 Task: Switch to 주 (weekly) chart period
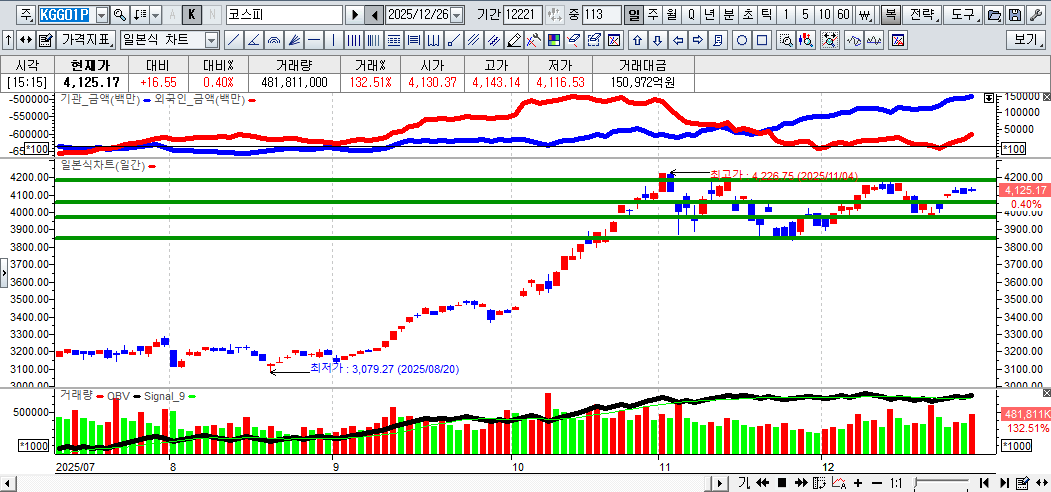[x=652, y=15]
